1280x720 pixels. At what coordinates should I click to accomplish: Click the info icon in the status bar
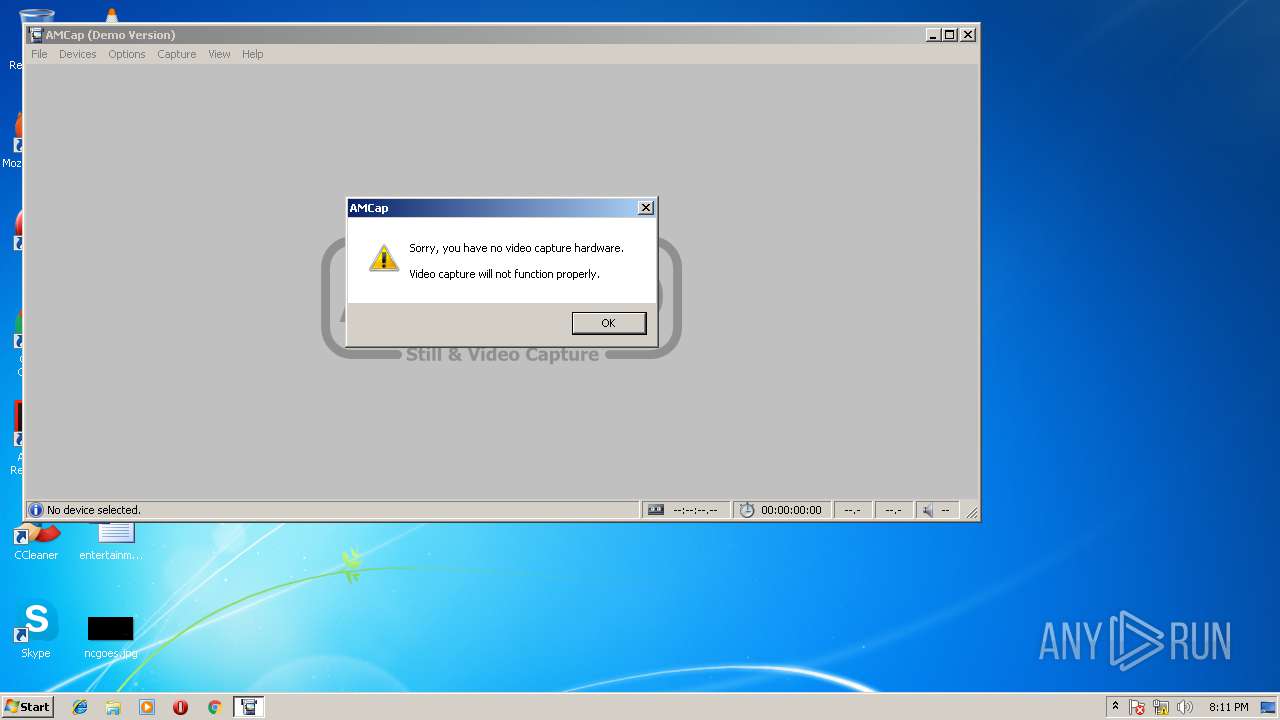36,510
